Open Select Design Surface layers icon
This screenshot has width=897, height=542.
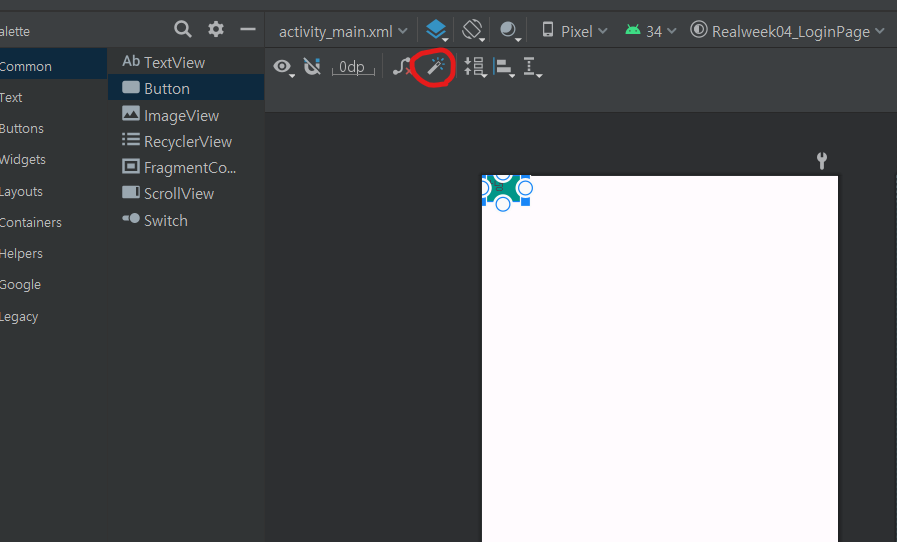pyautogui.click(x=436, y=30)
